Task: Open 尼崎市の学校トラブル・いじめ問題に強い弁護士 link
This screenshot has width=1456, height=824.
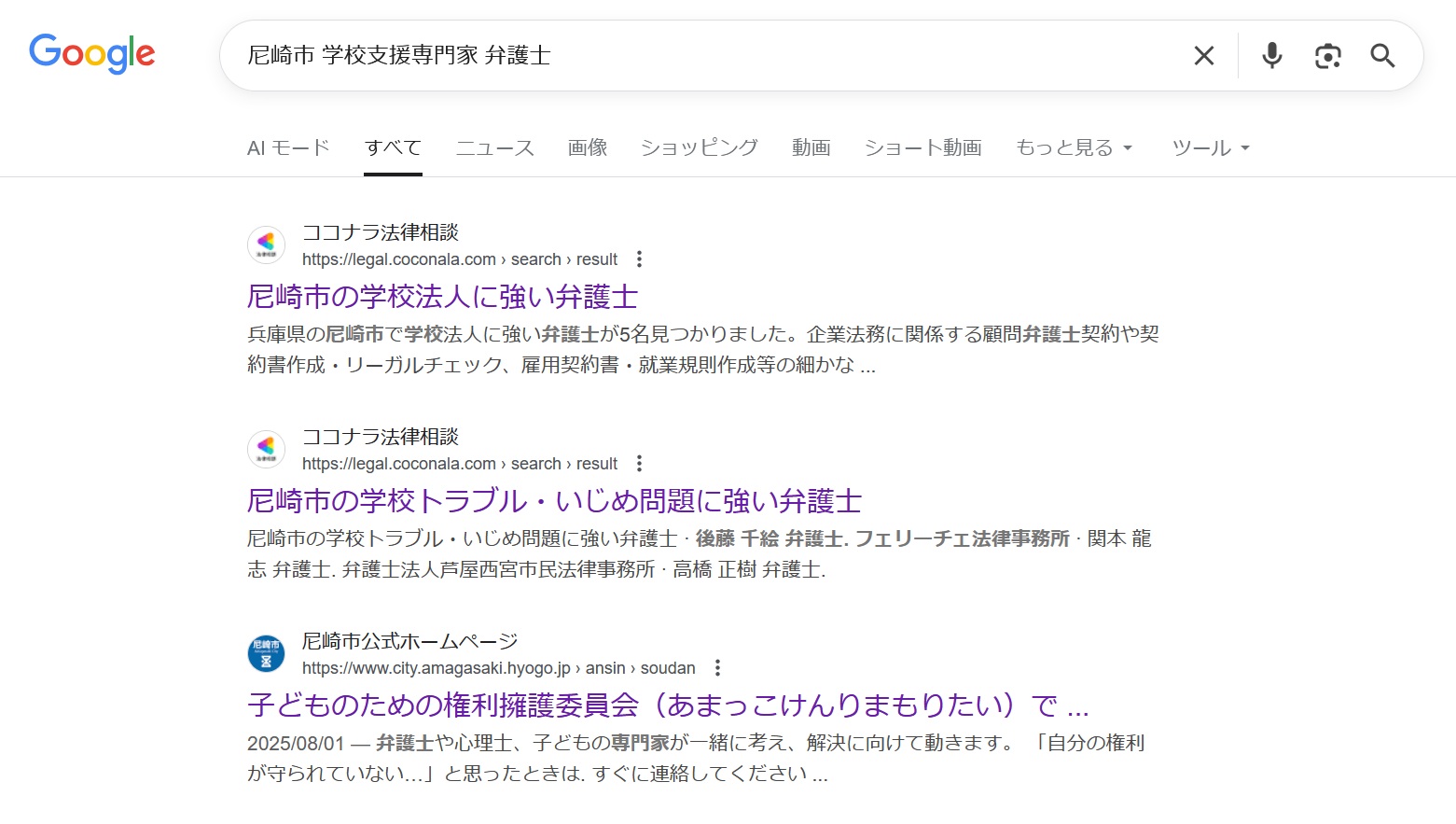Action: click(x=554, y=501)
